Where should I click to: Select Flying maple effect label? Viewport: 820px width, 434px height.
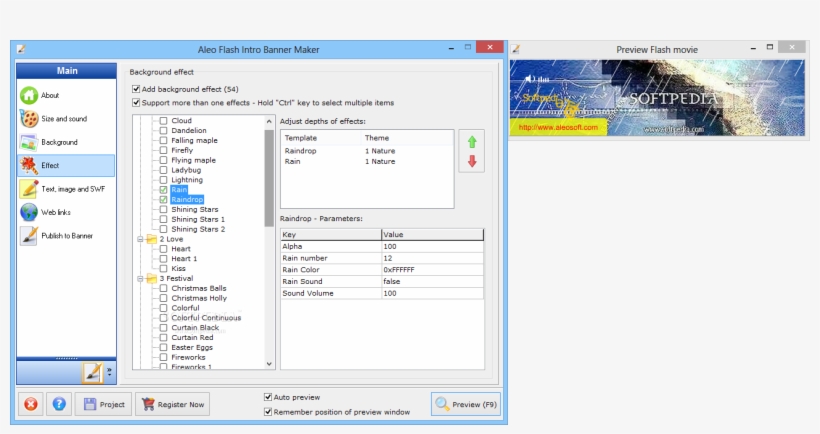[x=193, y=160]
